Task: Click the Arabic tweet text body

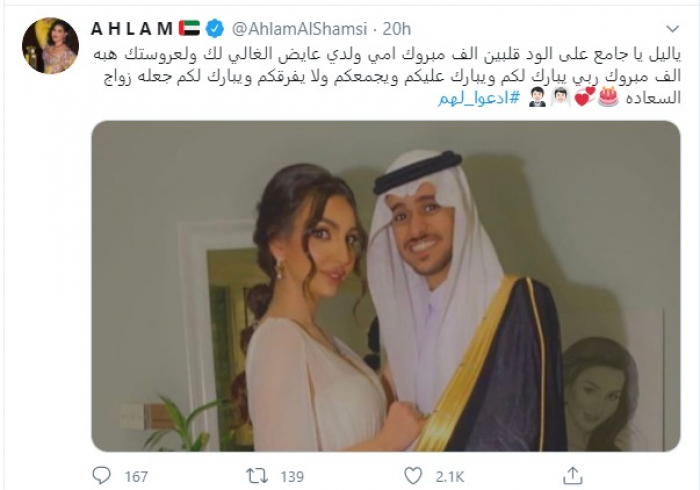Action: point(387,76)
